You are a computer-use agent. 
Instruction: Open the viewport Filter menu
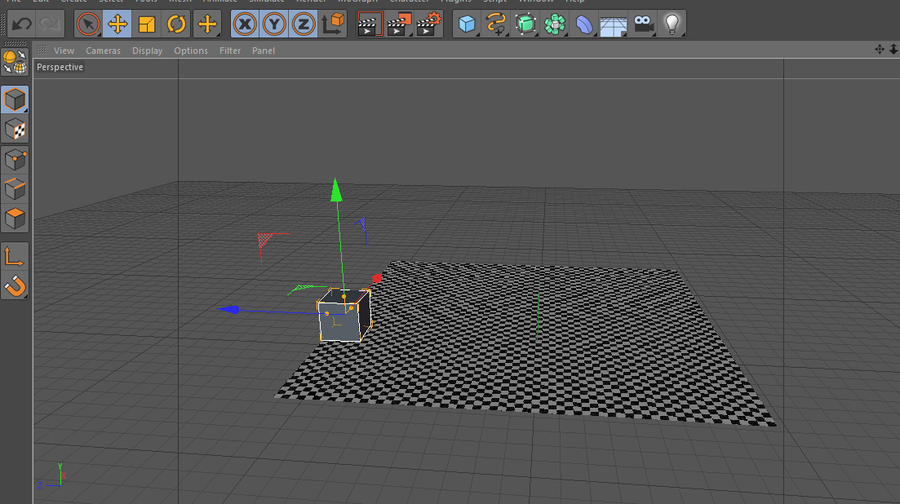pyautogui.click(x=230, y=51)
